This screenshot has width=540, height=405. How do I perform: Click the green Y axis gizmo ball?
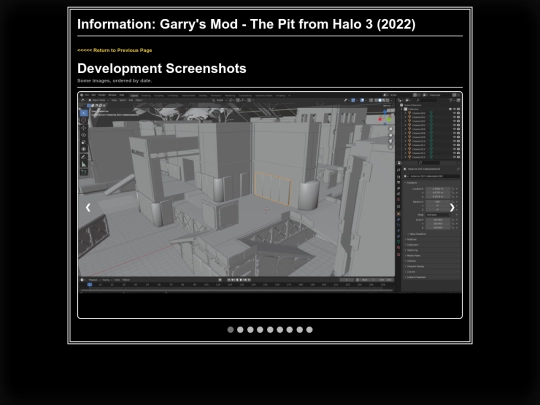[x=389, y=120]
